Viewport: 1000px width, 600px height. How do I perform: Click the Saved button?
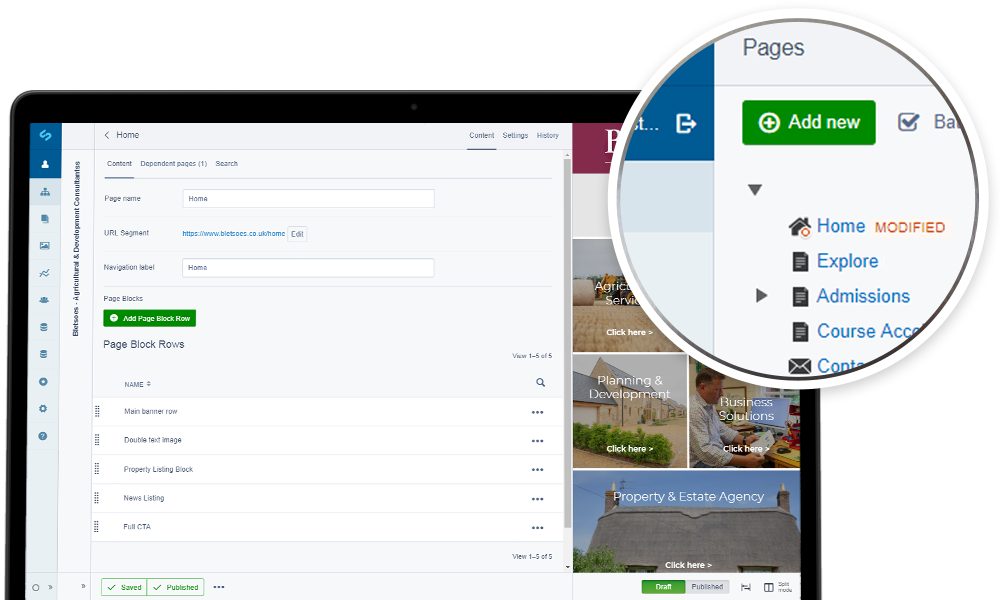pos(124,587)
